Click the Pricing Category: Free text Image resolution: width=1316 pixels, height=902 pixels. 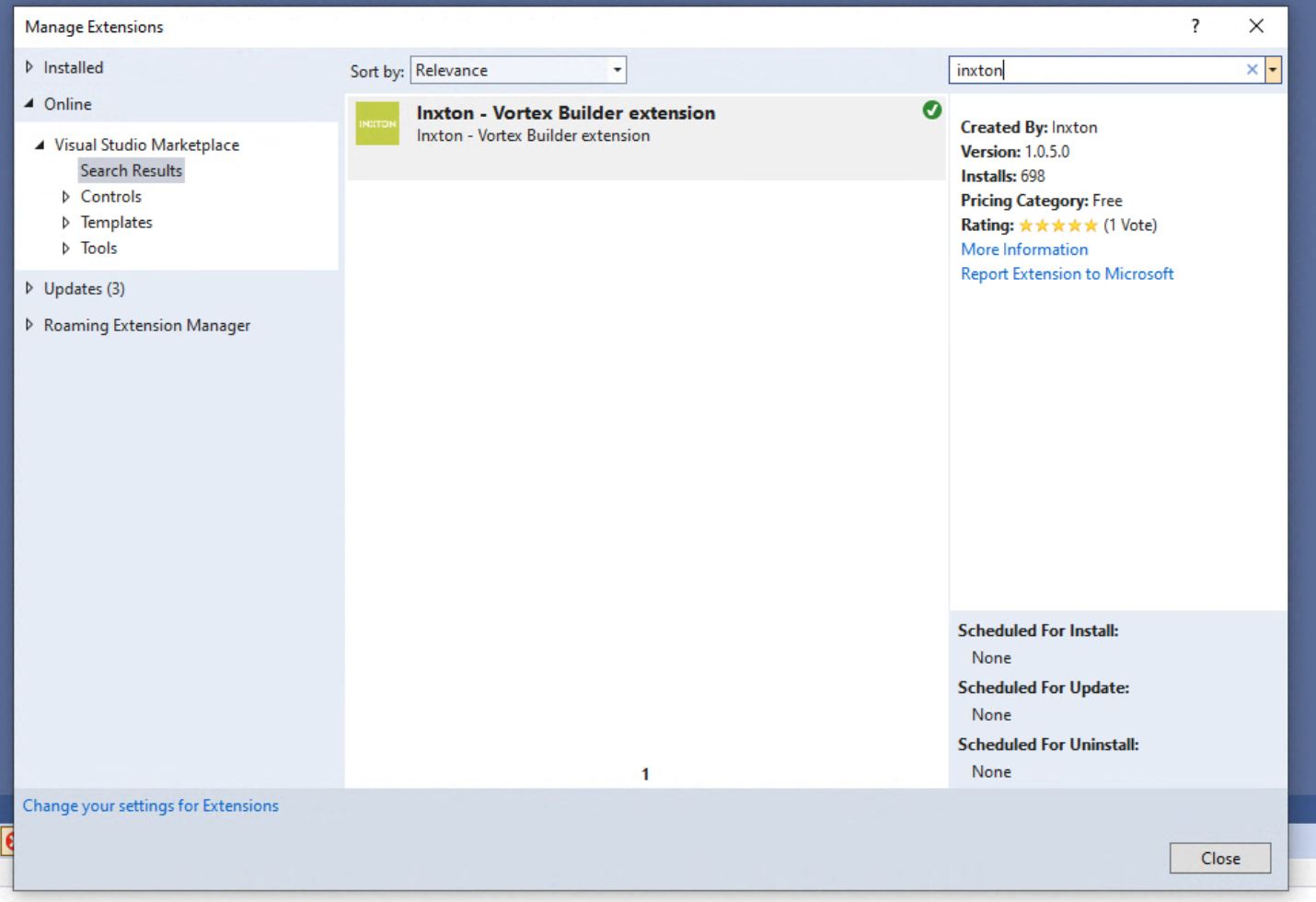1041,201
